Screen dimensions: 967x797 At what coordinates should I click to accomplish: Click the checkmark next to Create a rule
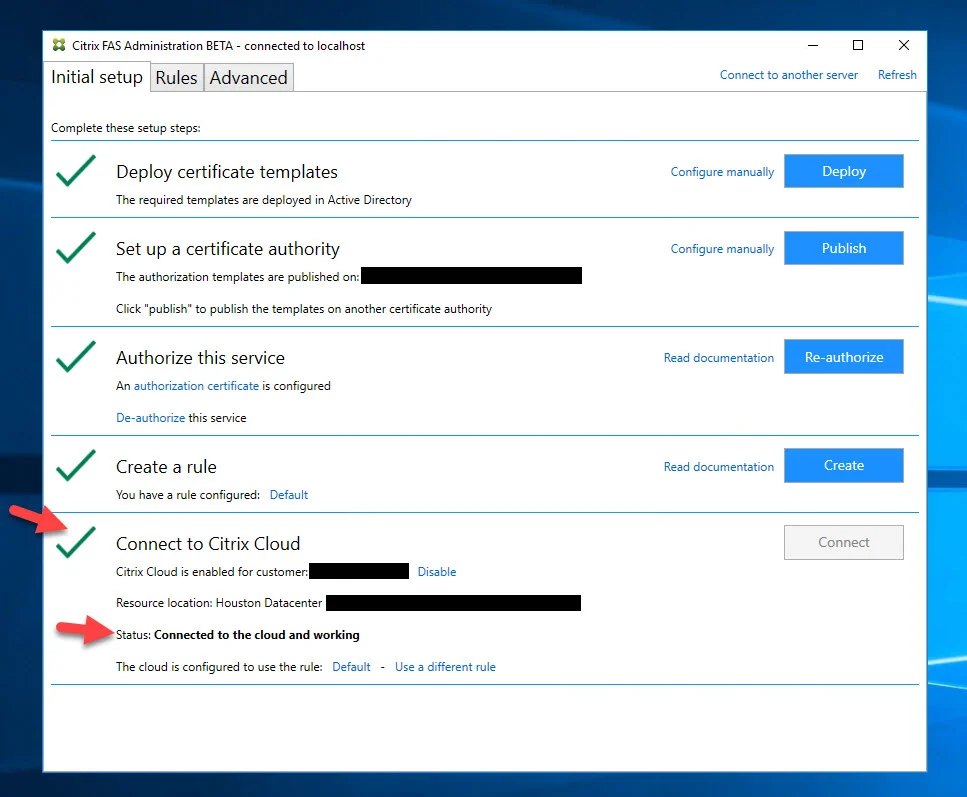click(x=76, y=466)
